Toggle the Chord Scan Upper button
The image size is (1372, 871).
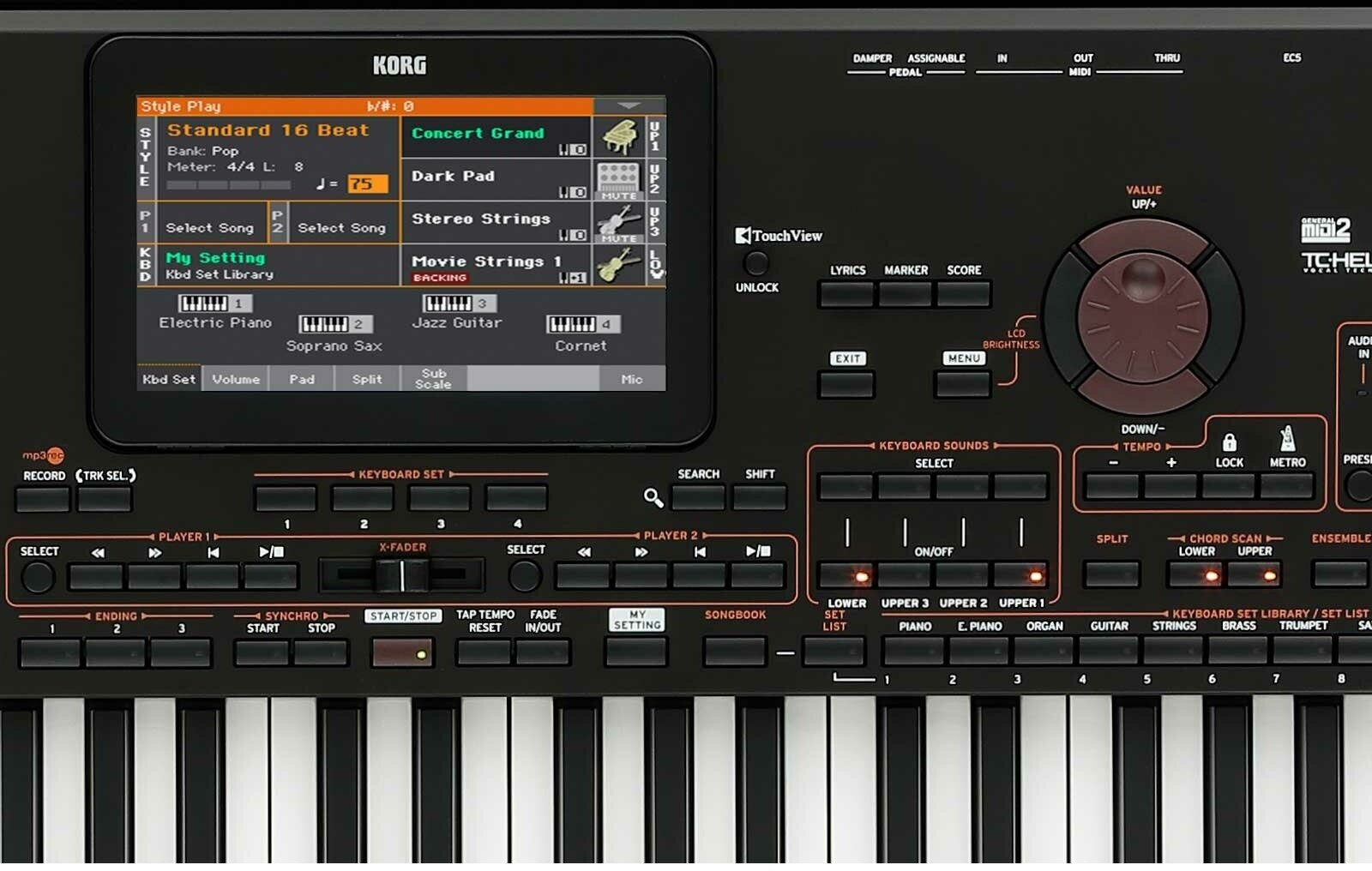click(x=1254, y=574)
